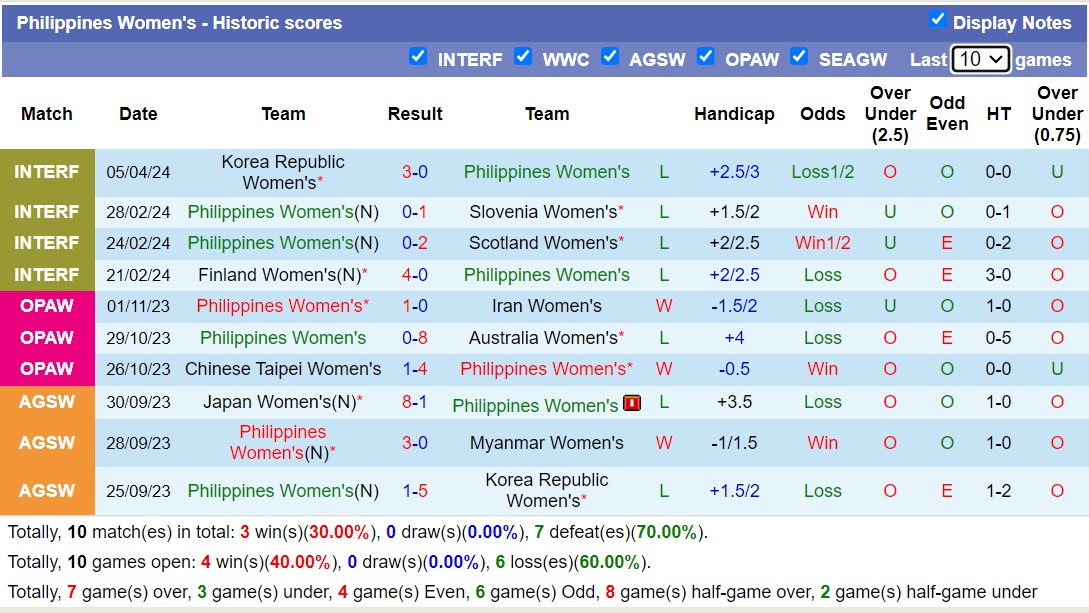Disable the WWC competition filter
The height and width of the screenshot is (613, 1089).
click(523, 57)
